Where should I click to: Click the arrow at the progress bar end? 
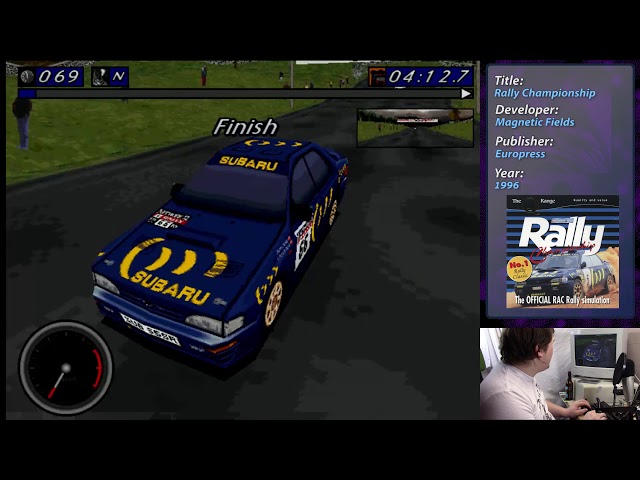[466, 94]
